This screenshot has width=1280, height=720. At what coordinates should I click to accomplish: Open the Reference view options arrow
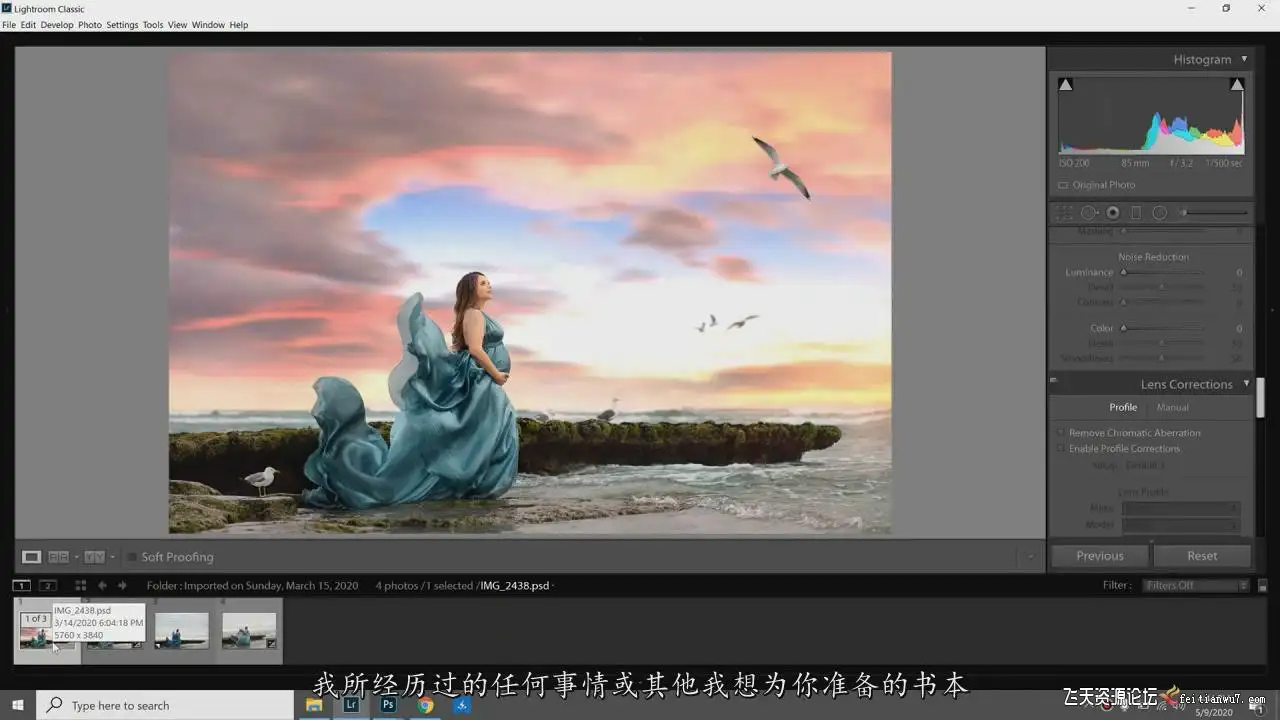pyautogui.click(x=76, y=557)
